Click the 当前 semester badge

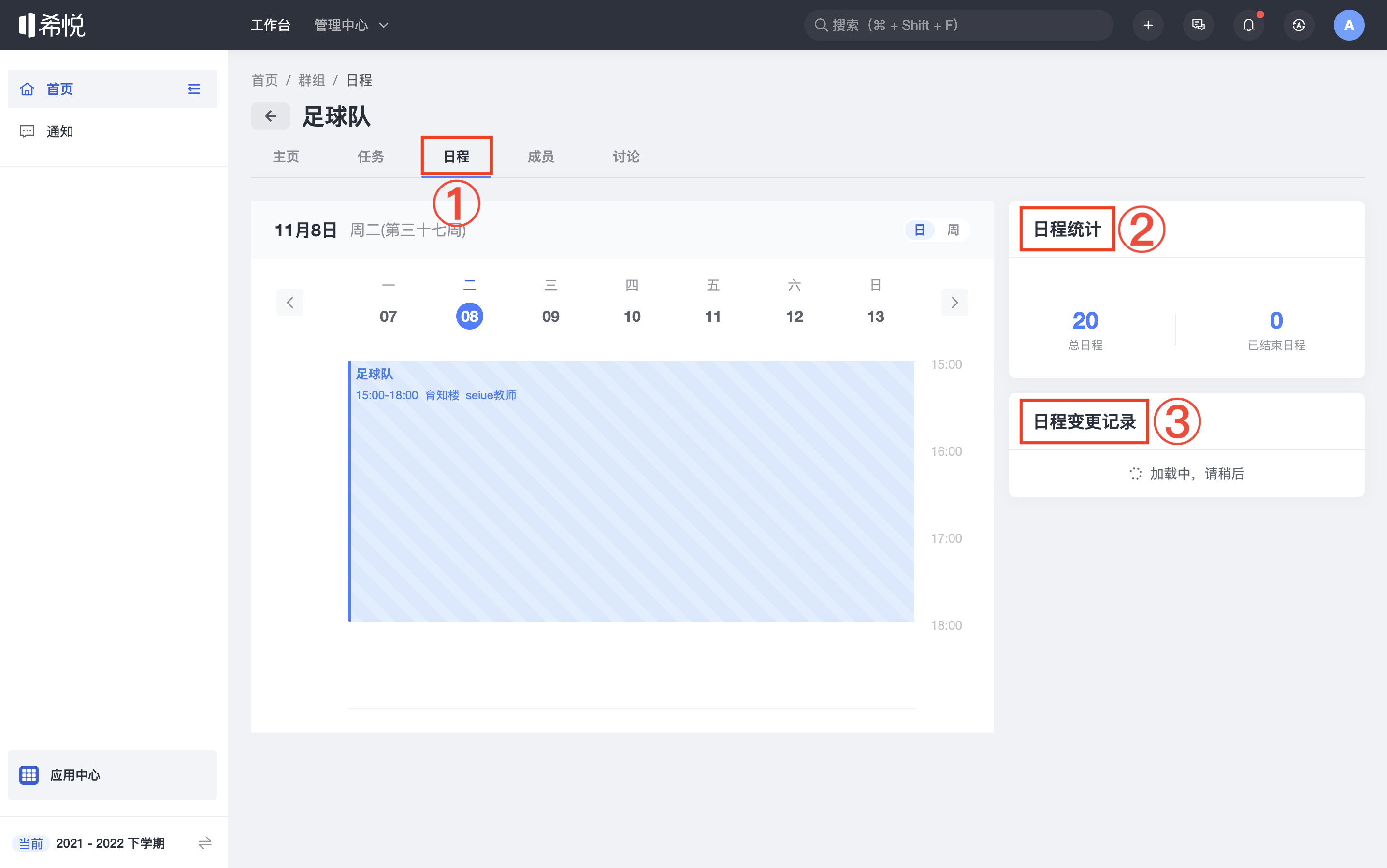click(31, 843)
